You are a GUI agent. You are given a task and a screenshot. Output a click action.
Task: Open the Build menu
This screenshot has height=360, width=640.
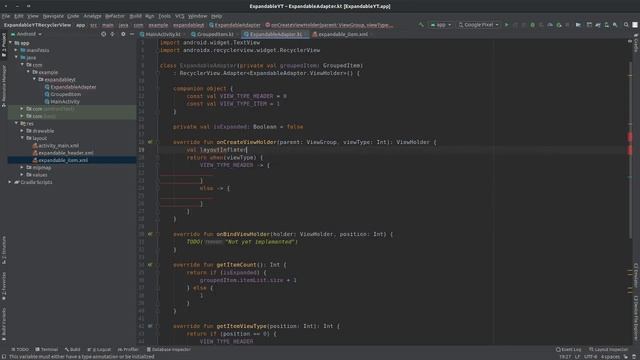[x=135, y=16]
